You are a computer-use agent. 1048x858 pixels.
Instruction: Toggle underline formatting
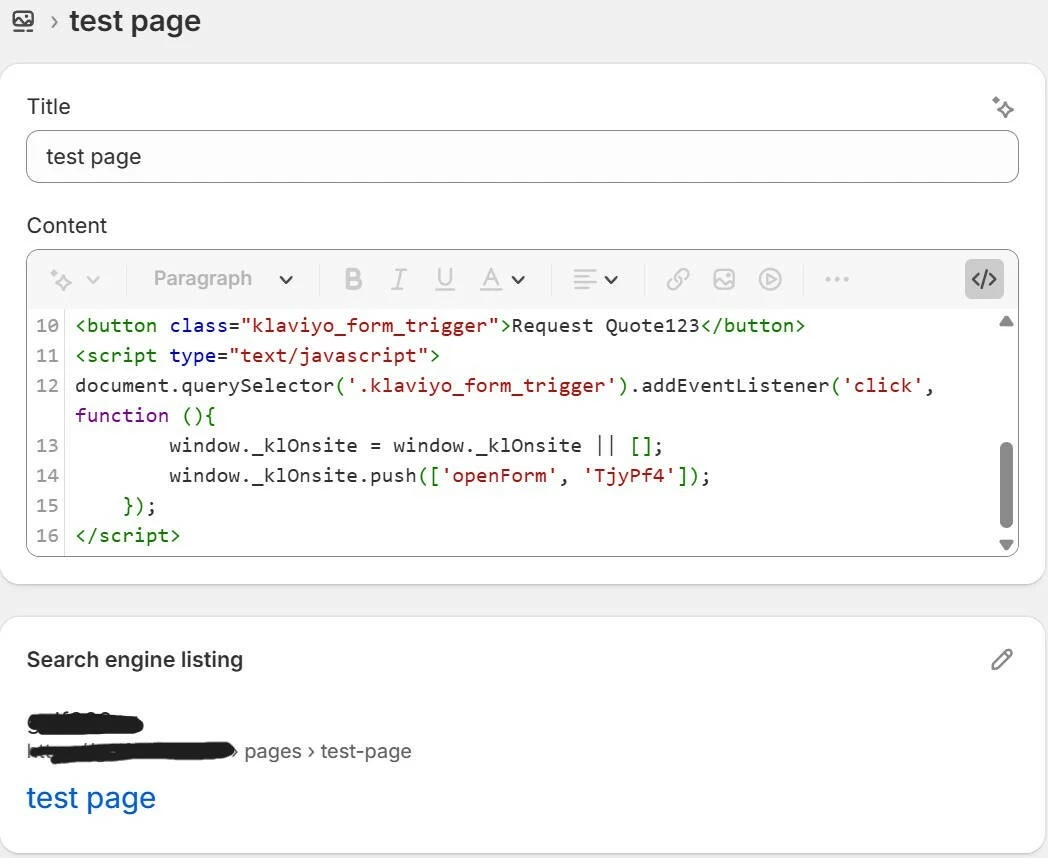pyautogui.click(x=444, y=279)
